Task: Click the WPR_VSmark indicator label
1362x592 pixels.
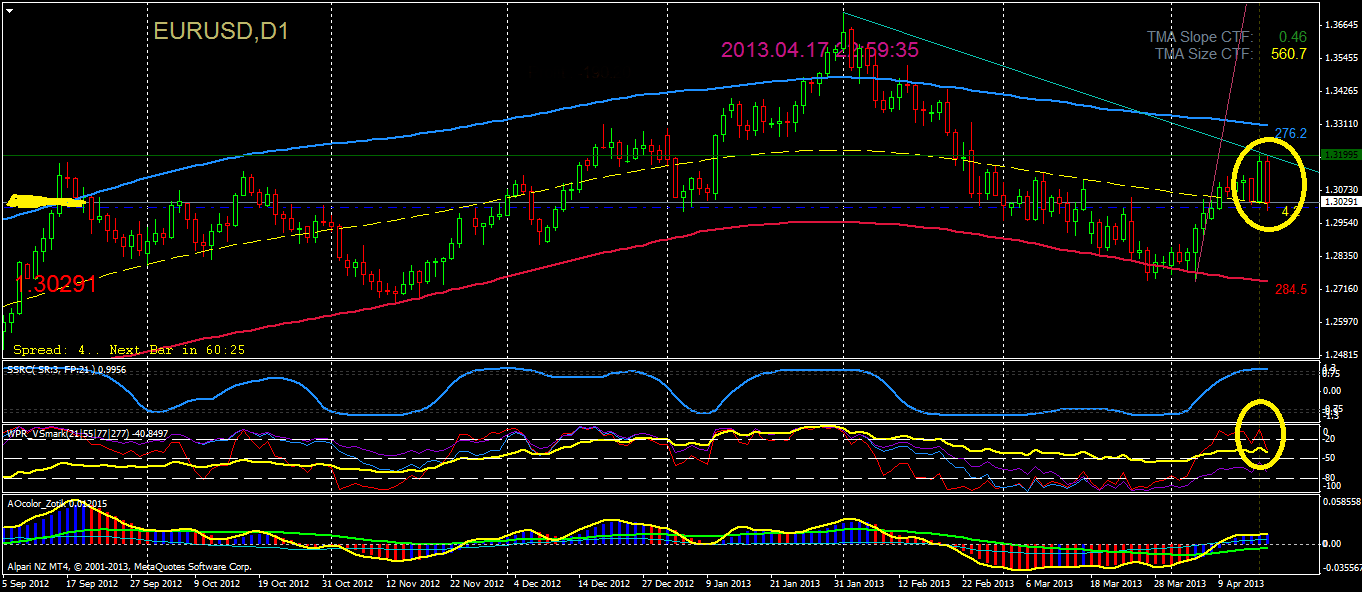Action: (87, 434)
